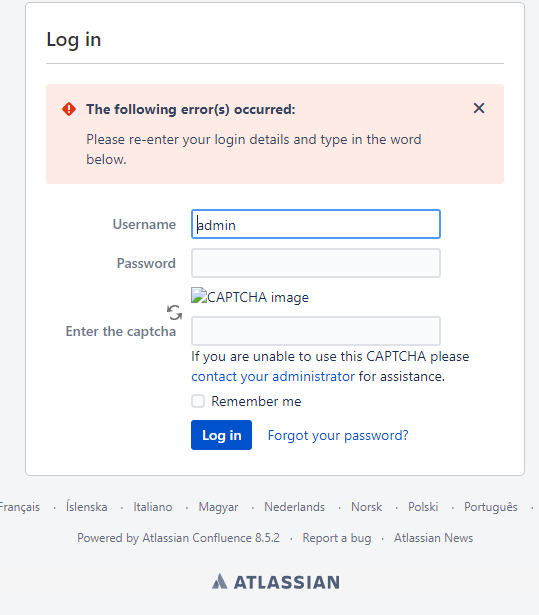Open the Report a bug link
Image resolution: width=539 pixels, height=615 pixels.
coord(337,538)
